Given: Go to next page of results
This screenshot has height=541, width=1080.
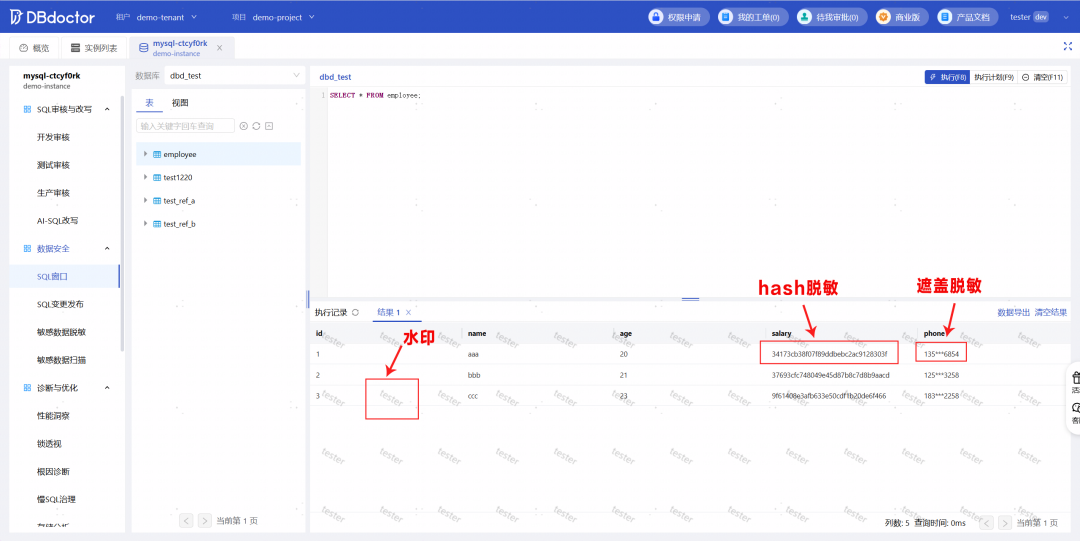Looking at the screenshot, I should point(1005,523).
